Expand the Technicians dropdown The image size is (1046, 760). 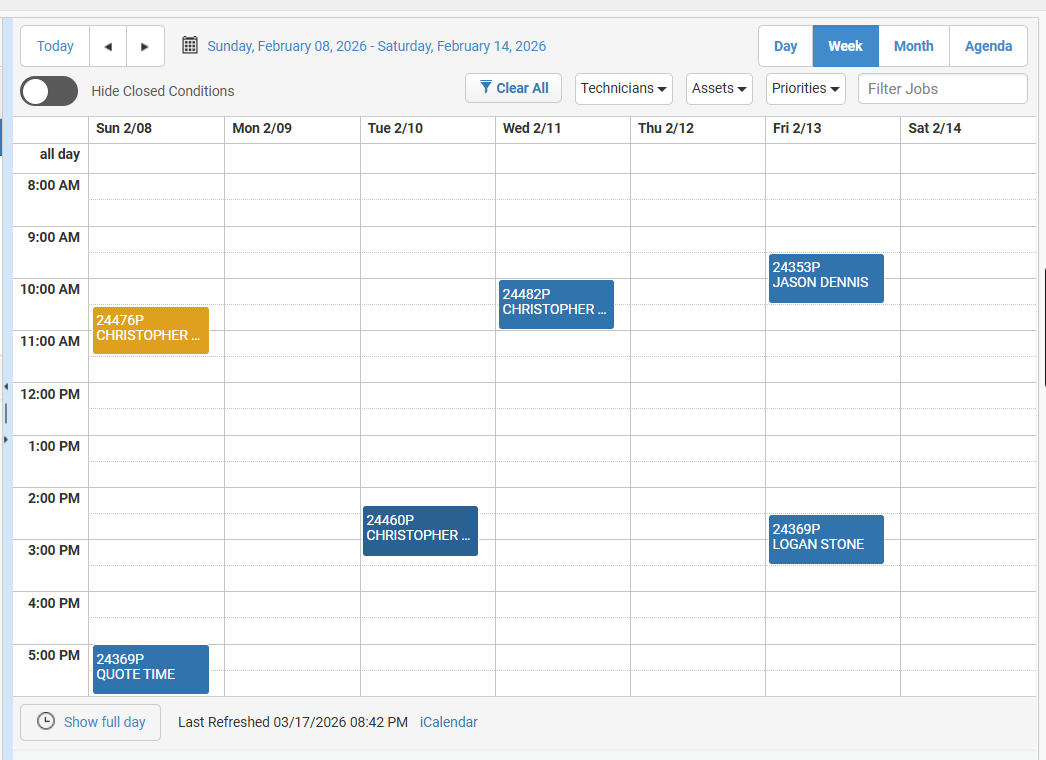click(x=624, y=88)
